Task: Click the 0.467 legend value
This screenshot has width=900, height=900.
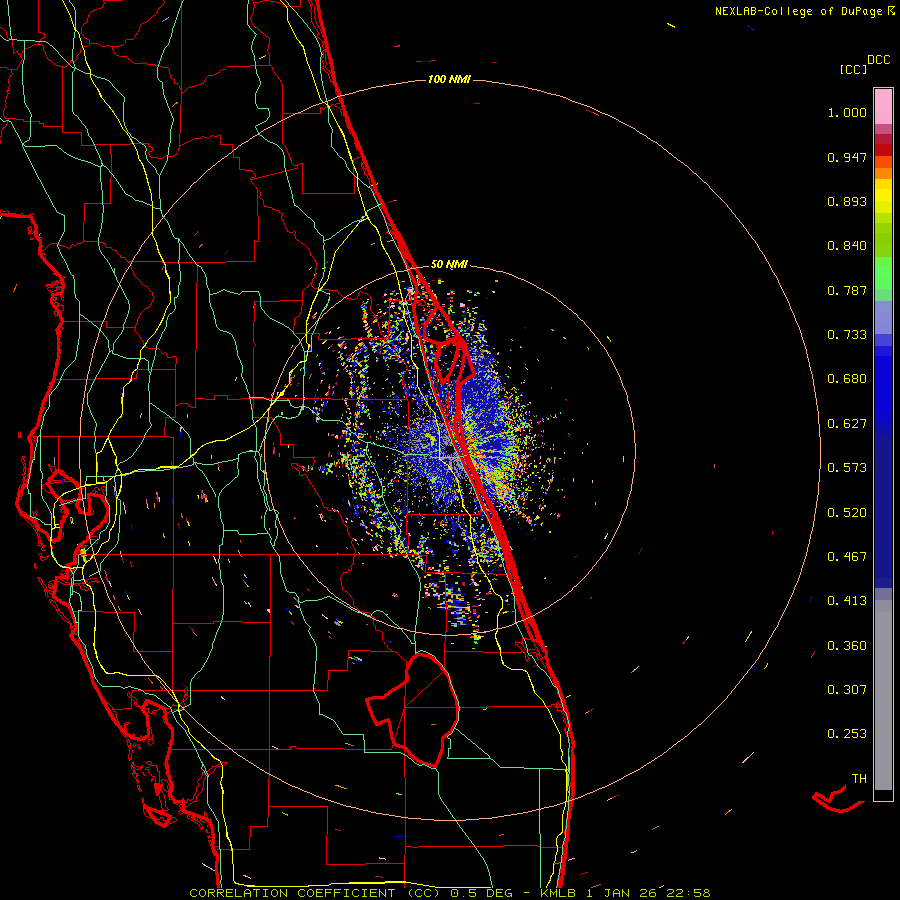Action: tap(847, 557)
